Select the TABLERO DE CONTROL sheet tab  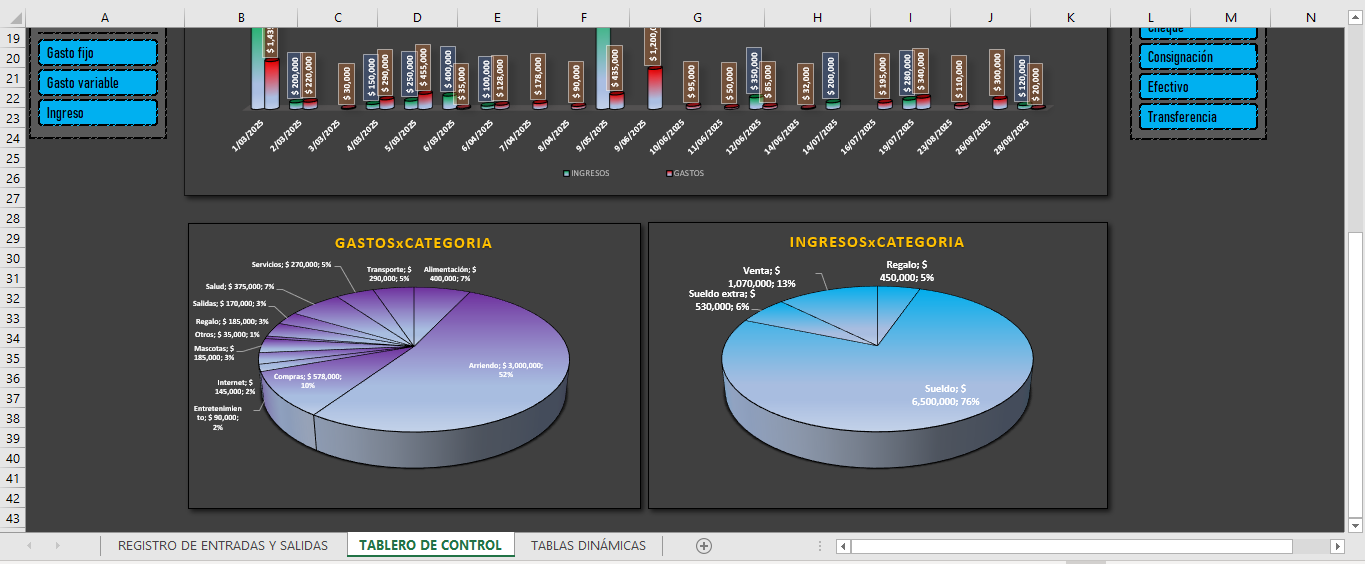point(430,546)
